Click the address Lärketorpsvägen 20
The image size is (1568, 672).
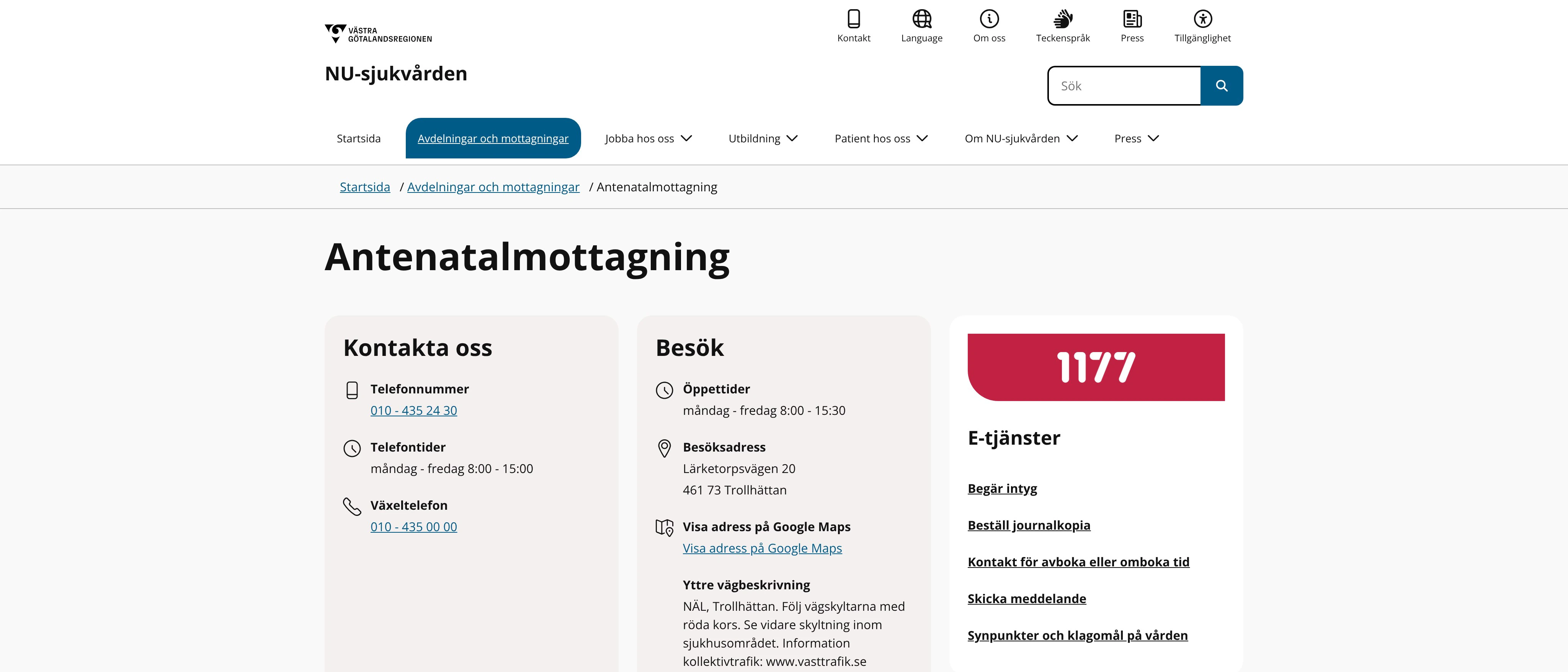(x=739, y=469)
